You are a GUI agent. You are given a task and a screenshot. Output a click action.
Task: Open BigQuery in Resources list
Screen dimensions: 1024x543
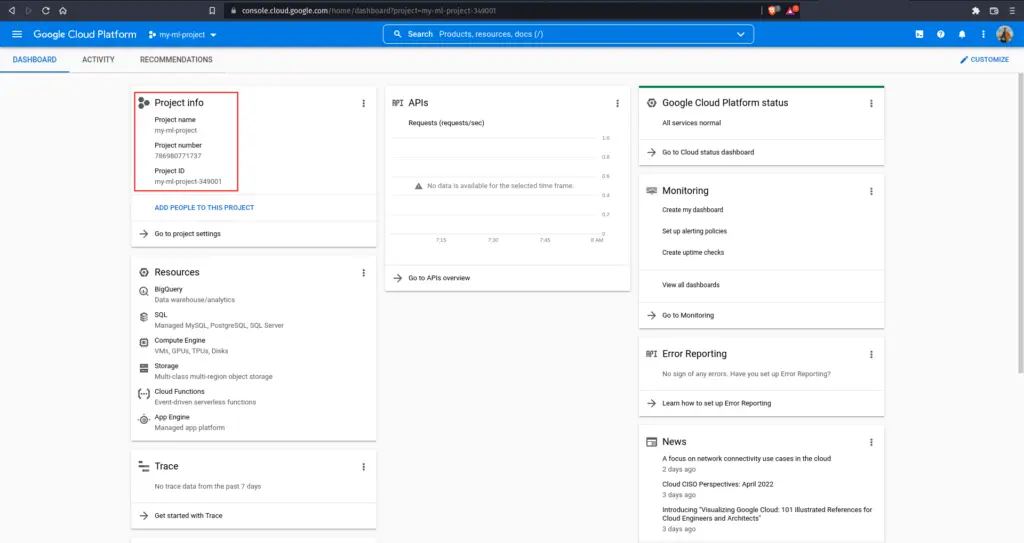(x=168, y=290)
